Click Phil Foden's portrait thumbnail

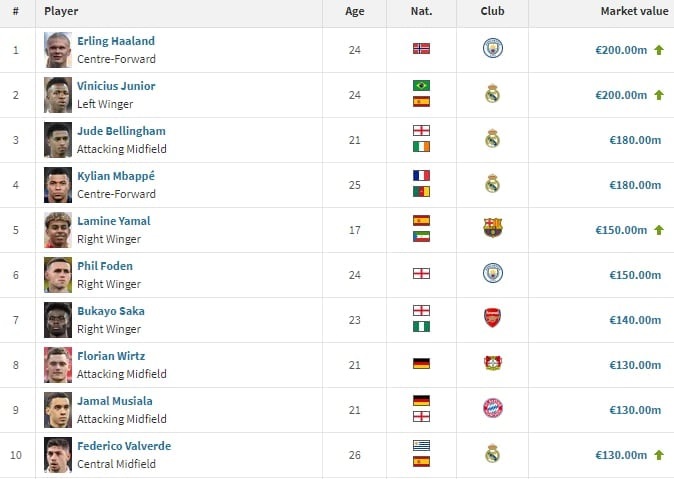(58, 275)
